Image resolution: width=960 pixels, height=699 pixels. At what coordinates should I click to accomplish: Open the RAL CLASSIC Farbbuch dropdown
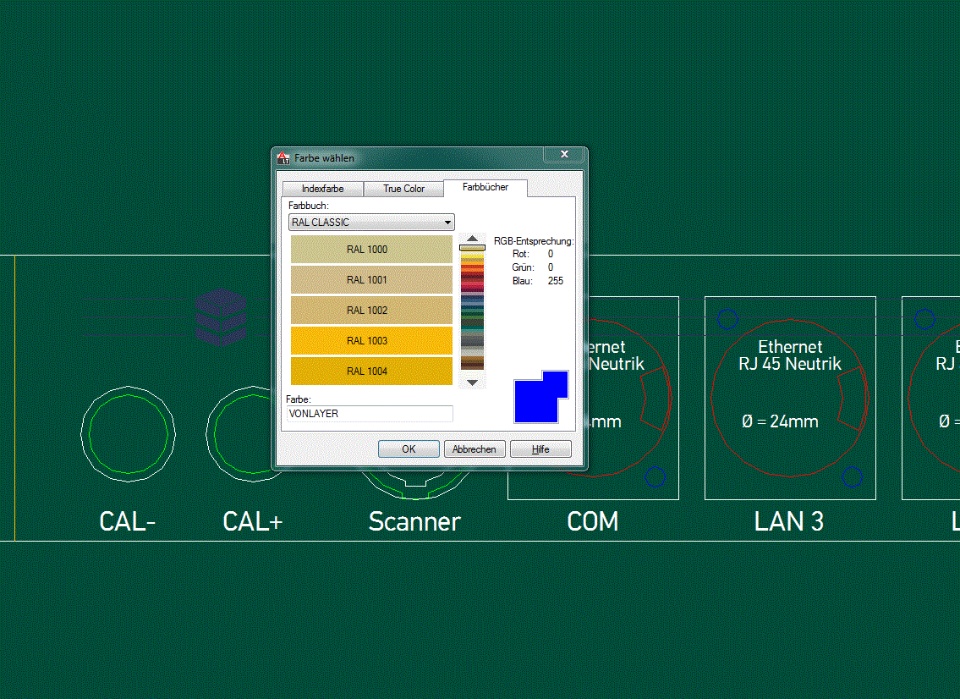click(x=371, y=222)
